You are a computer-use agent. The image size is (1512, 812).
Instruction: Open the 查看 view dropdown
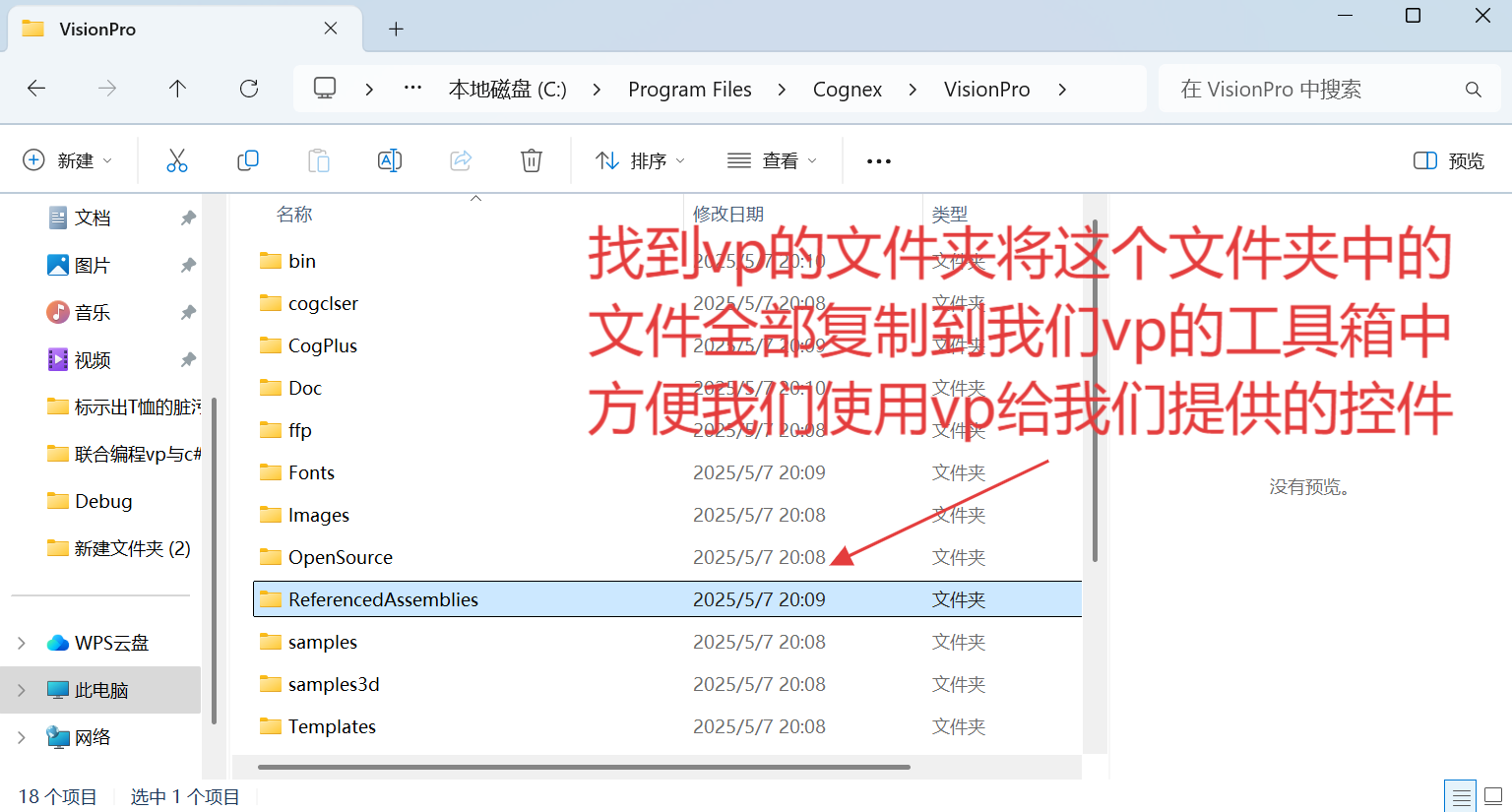(x=773, y=160)
